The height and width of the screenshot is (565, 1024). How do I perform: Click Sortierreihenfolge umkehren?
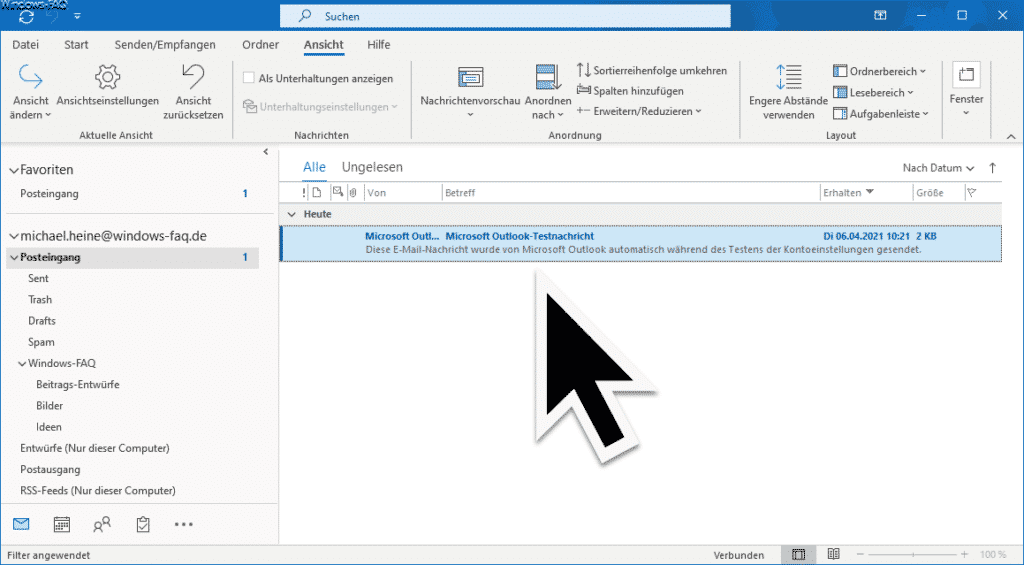coord(652,70)
